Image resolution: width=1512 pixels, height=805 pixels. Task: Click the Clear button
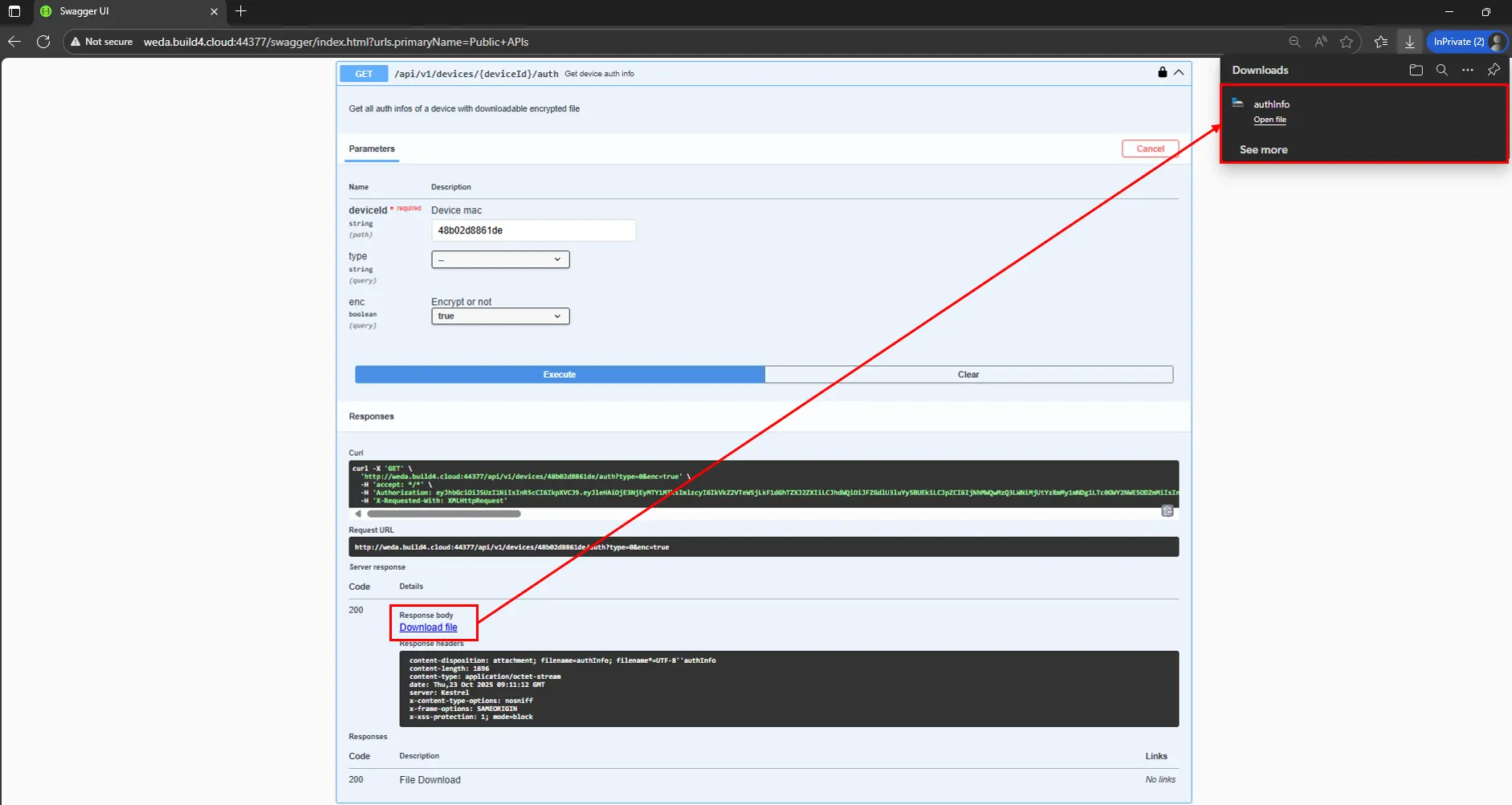click(x=968, y=375)
